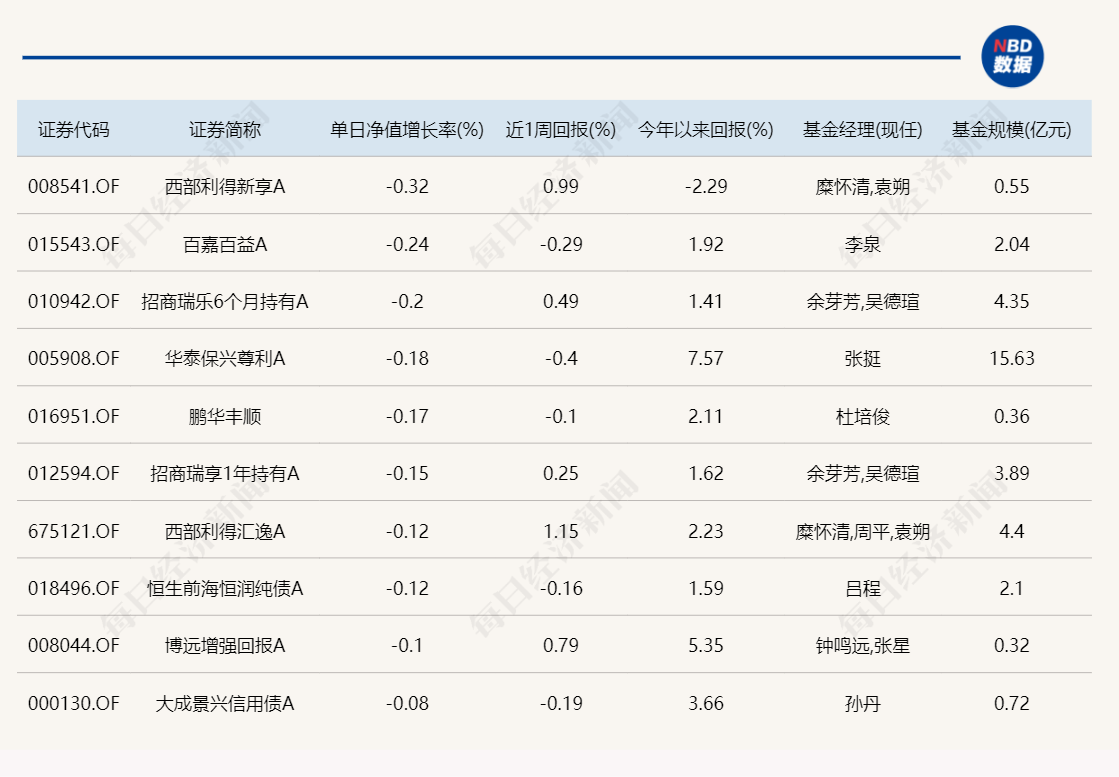Image resolution: width=1119 pixels, height=777 pixels.
Task: Click fund size value 0.72
Action: point(1012,704)
